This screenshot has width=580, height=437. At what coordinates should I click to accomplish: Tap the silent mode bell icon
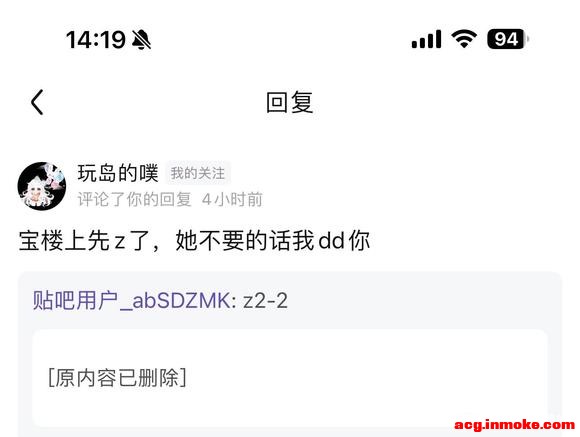click(141, 39)
